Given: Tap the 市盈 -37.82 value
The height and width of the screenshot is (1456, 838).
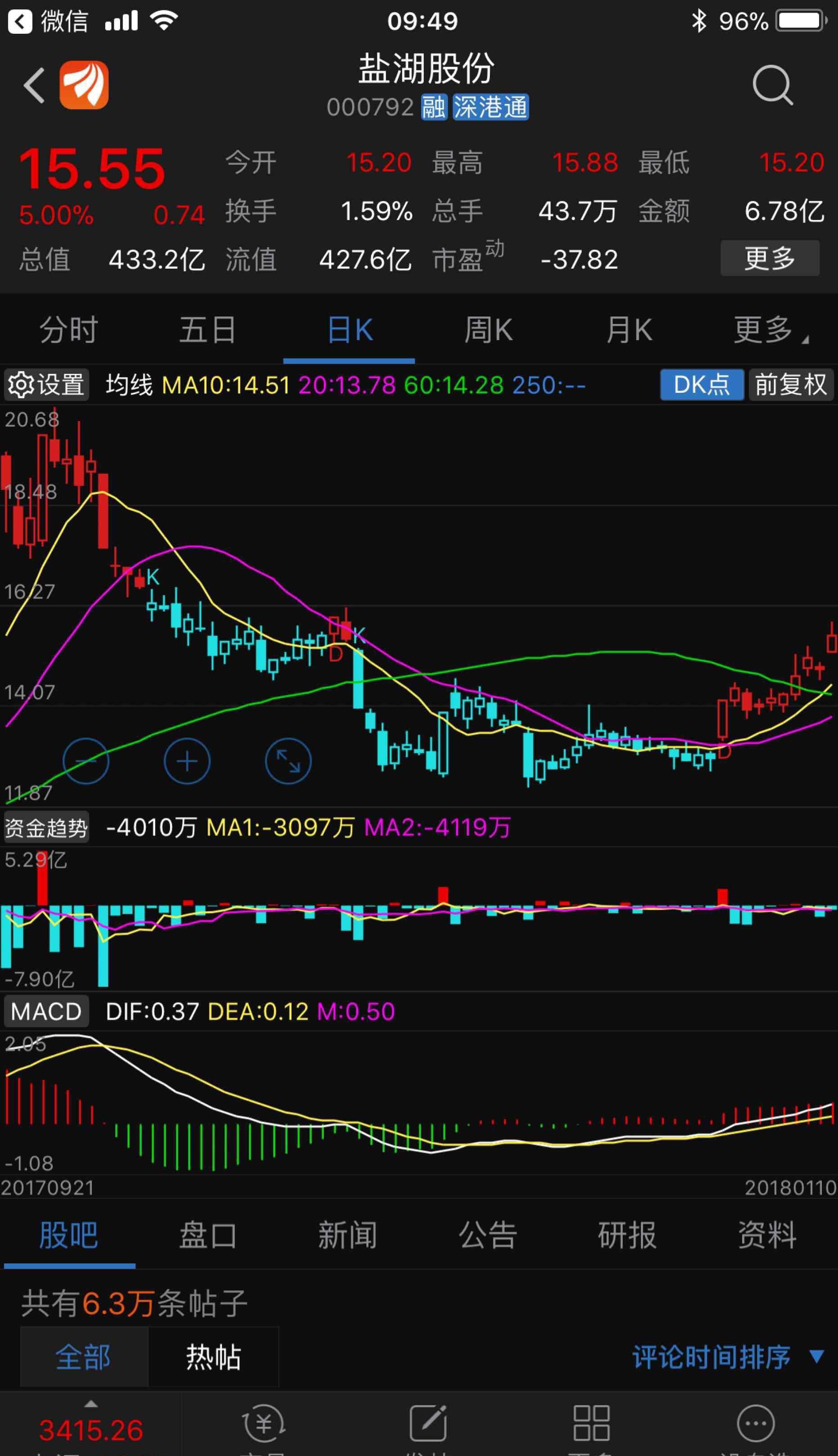Looking at the screenshot, I should coord(525,259).
